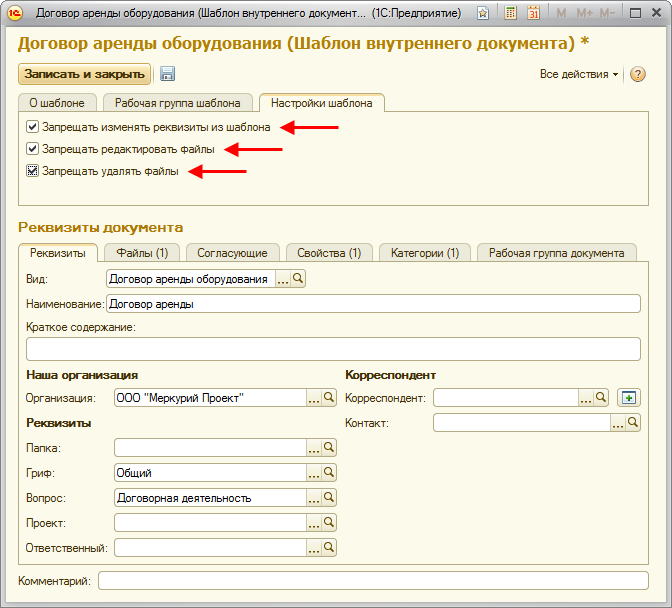This screenshot has height=608, width=672.
Task: Open the 'Файлы (1)' tab
Action: tap(141, 253)
